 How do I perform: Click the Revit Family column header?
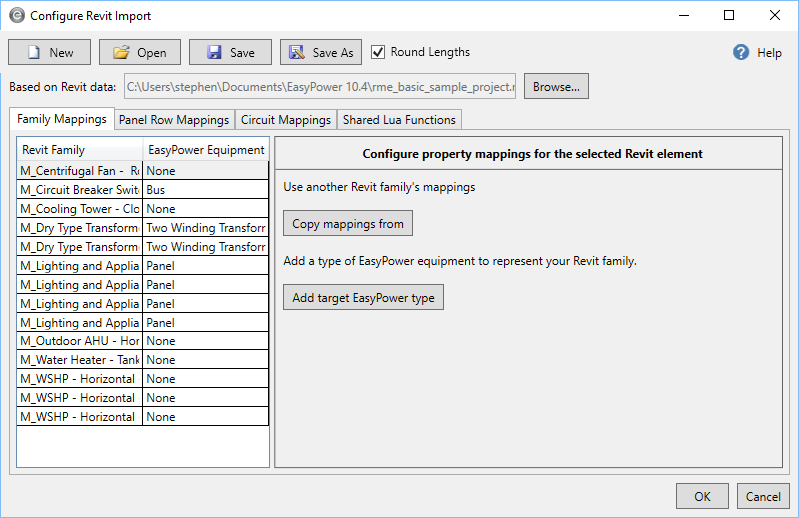80,150
